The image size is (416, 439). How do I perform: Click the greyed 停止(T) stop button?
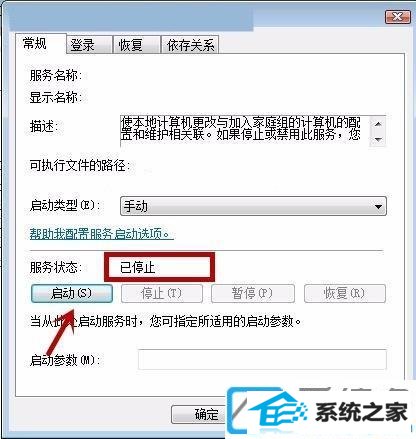(162, 293)
